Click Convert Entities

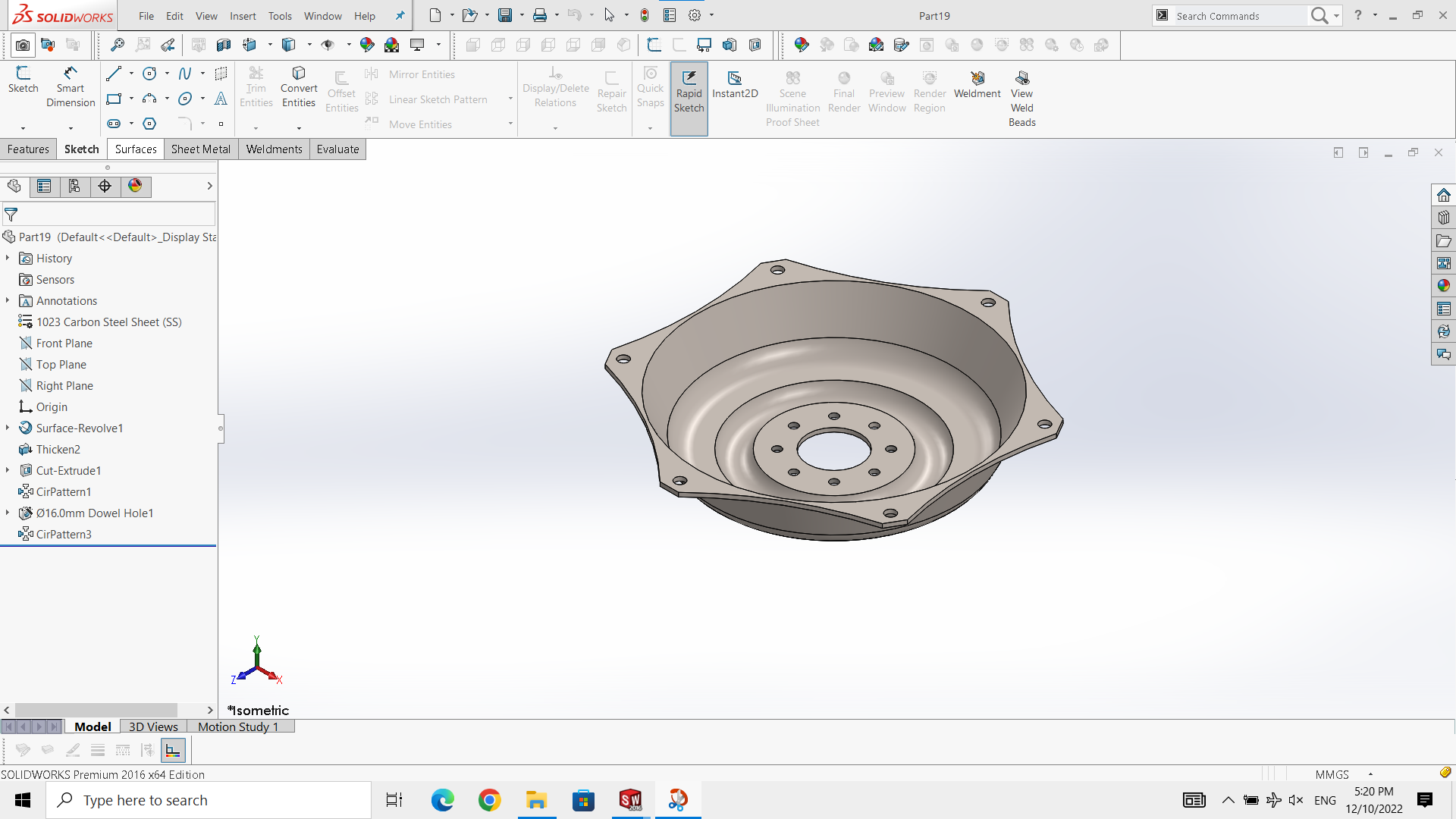(x=299, y=86)
